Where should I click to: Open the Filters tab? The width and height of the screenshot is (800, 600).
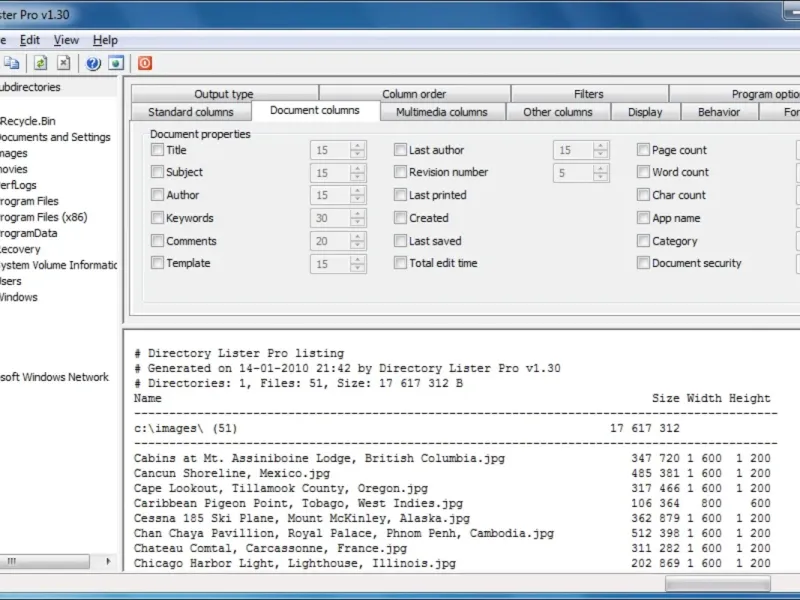tap(589, 94)
